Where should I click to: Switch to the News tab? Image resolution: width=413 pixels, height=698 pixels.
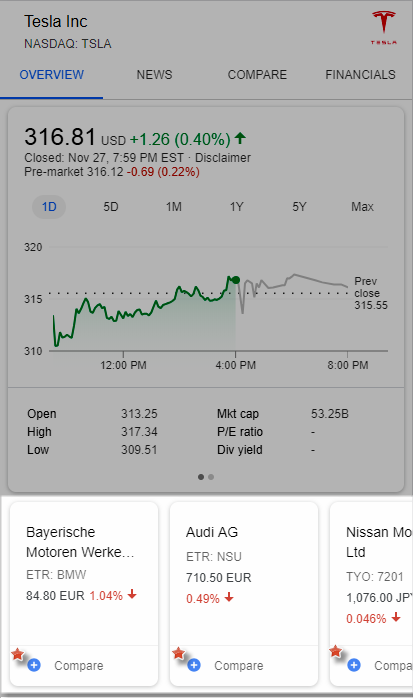tap(154, 75)
